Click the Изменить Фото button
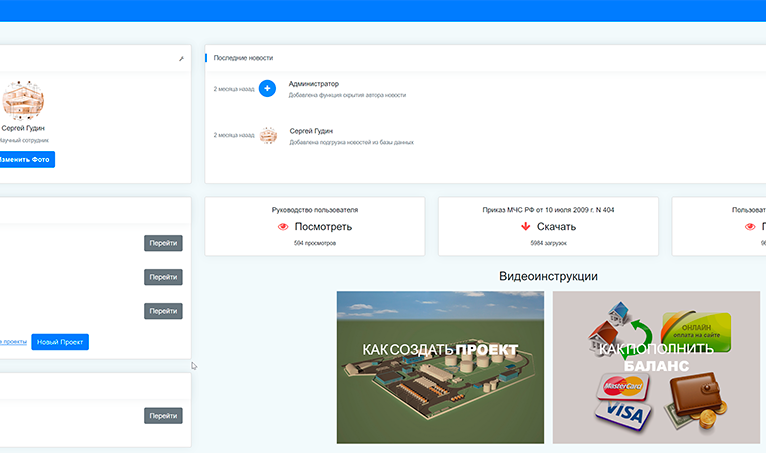This screenshot has width=766, height=453. [x=26, y=159]
